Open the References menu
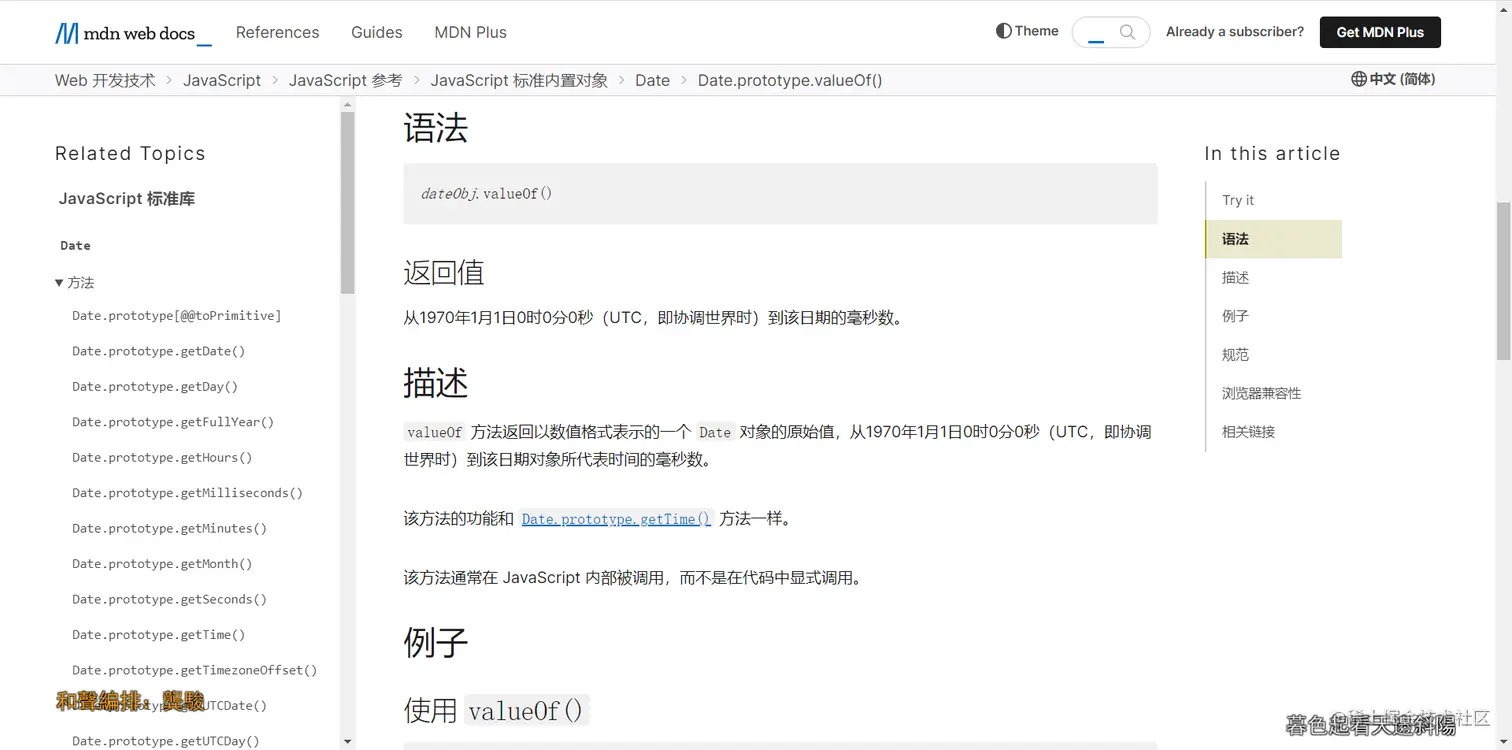This screenshot has height=750, width=1512. [277, 32]
